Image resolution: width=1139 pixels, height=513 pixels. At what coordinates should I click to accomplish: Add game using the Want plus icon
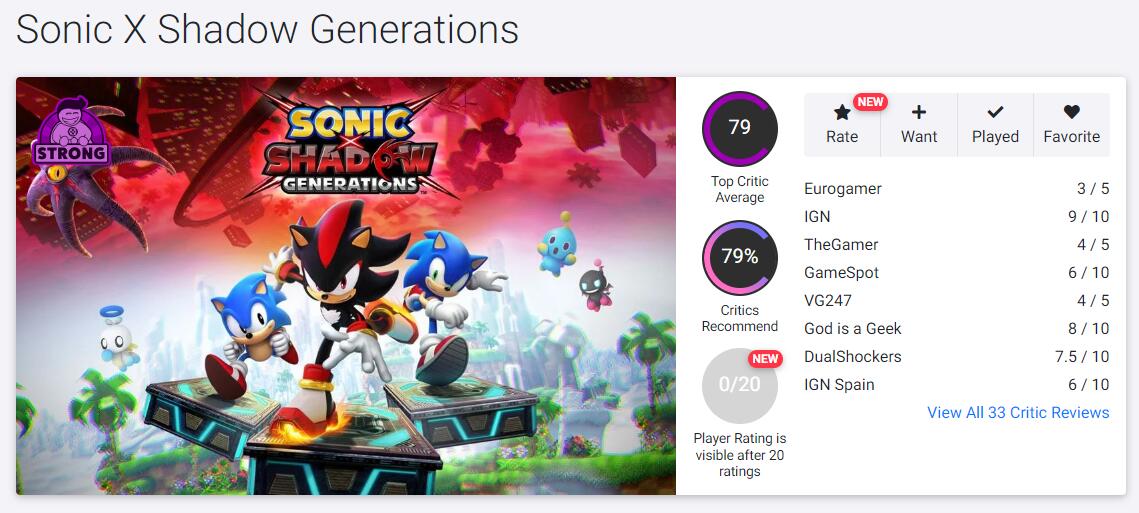click(919, 112)
